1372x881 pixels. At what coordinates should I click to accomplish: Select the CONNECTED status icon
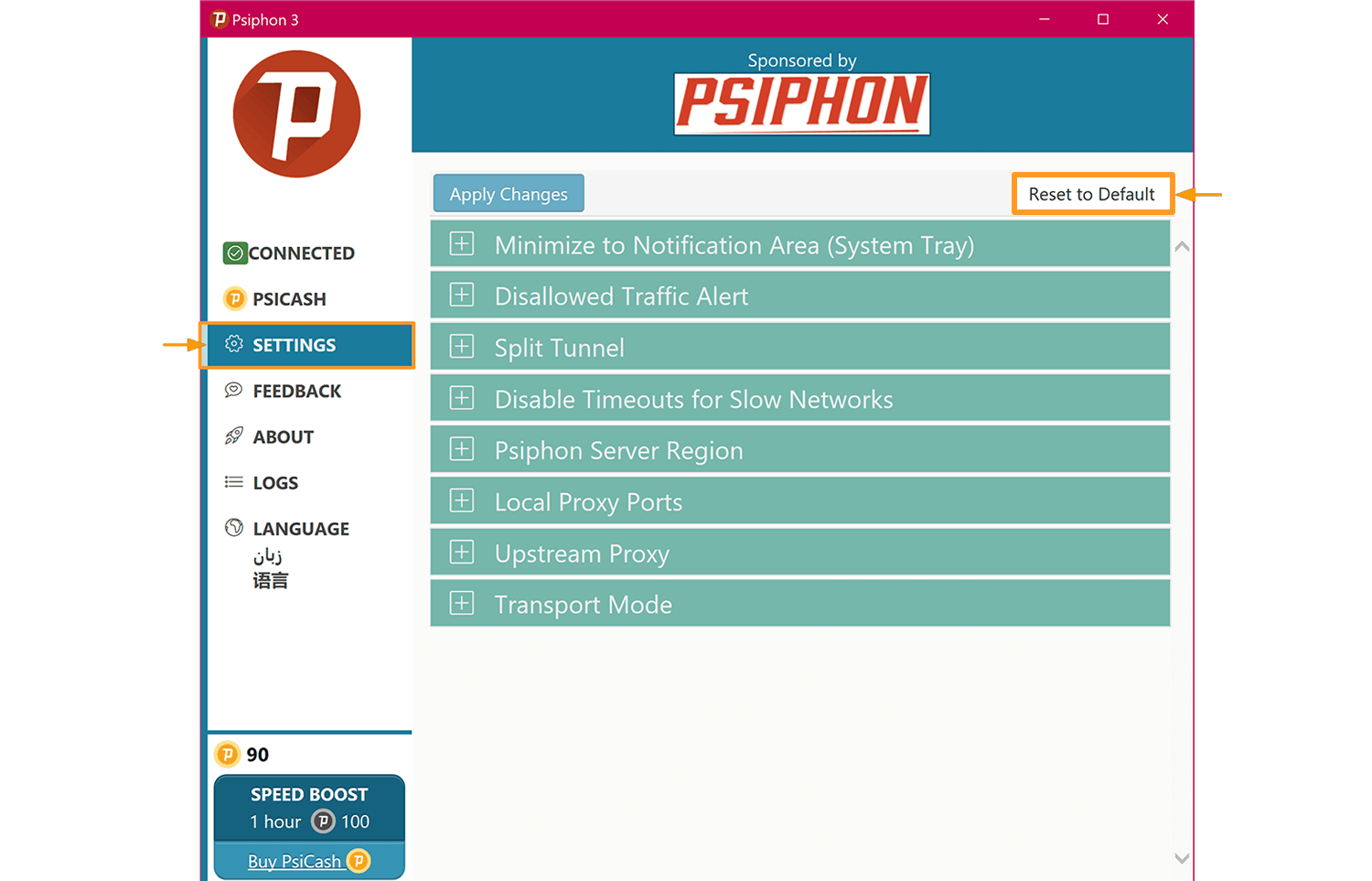click(234, 252)
